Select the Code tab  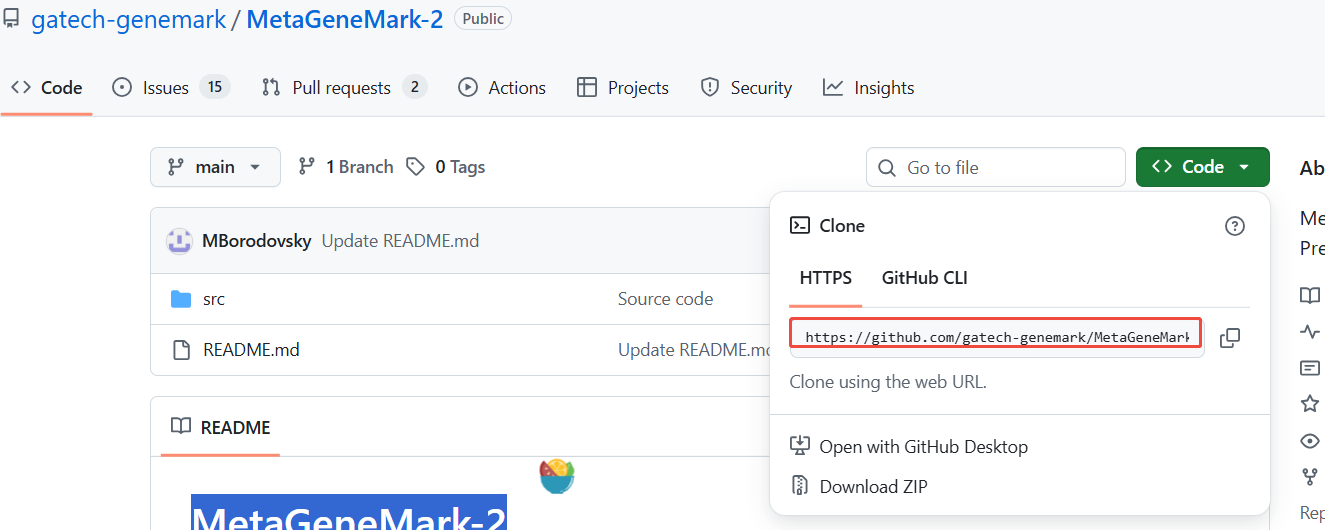pos(47,88)
